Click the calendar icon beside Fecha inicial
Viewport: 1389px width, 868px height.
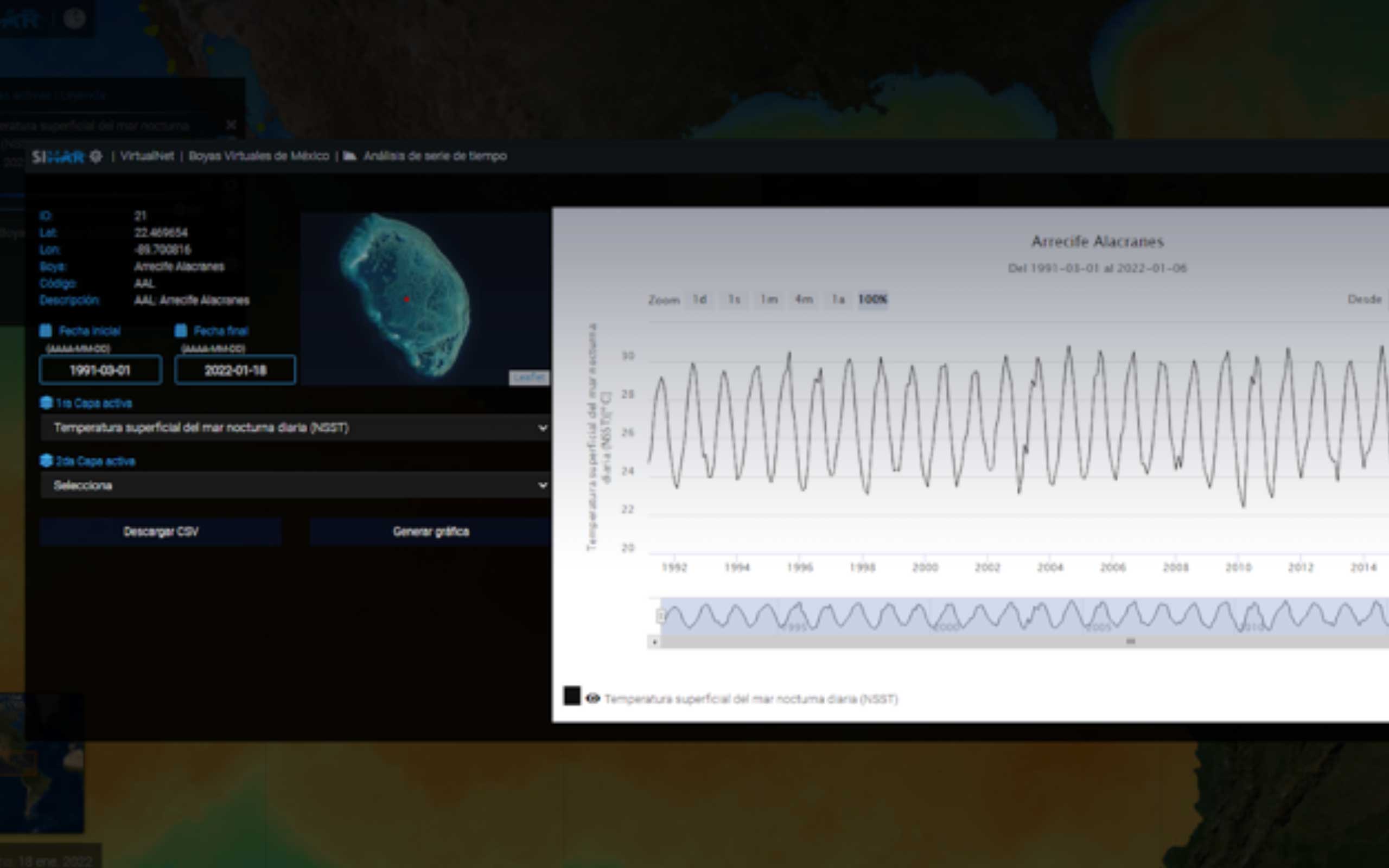pos(46,331)
